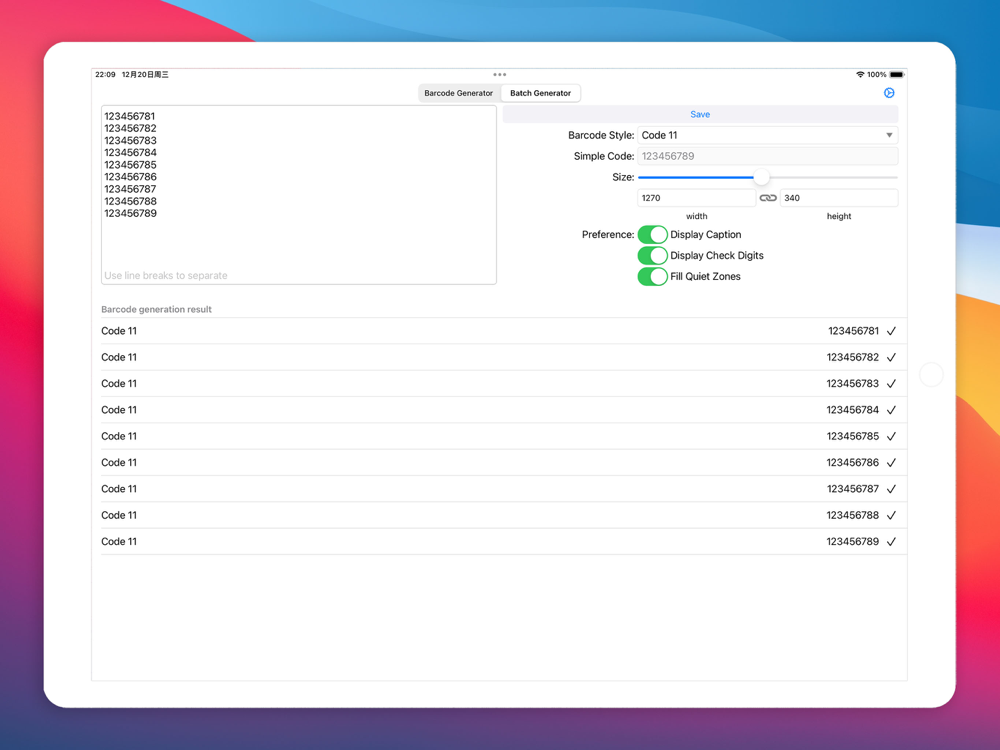1000x750 pixels.
Task: Click checkmark for 123456781 result
Action: pos(892,331)
